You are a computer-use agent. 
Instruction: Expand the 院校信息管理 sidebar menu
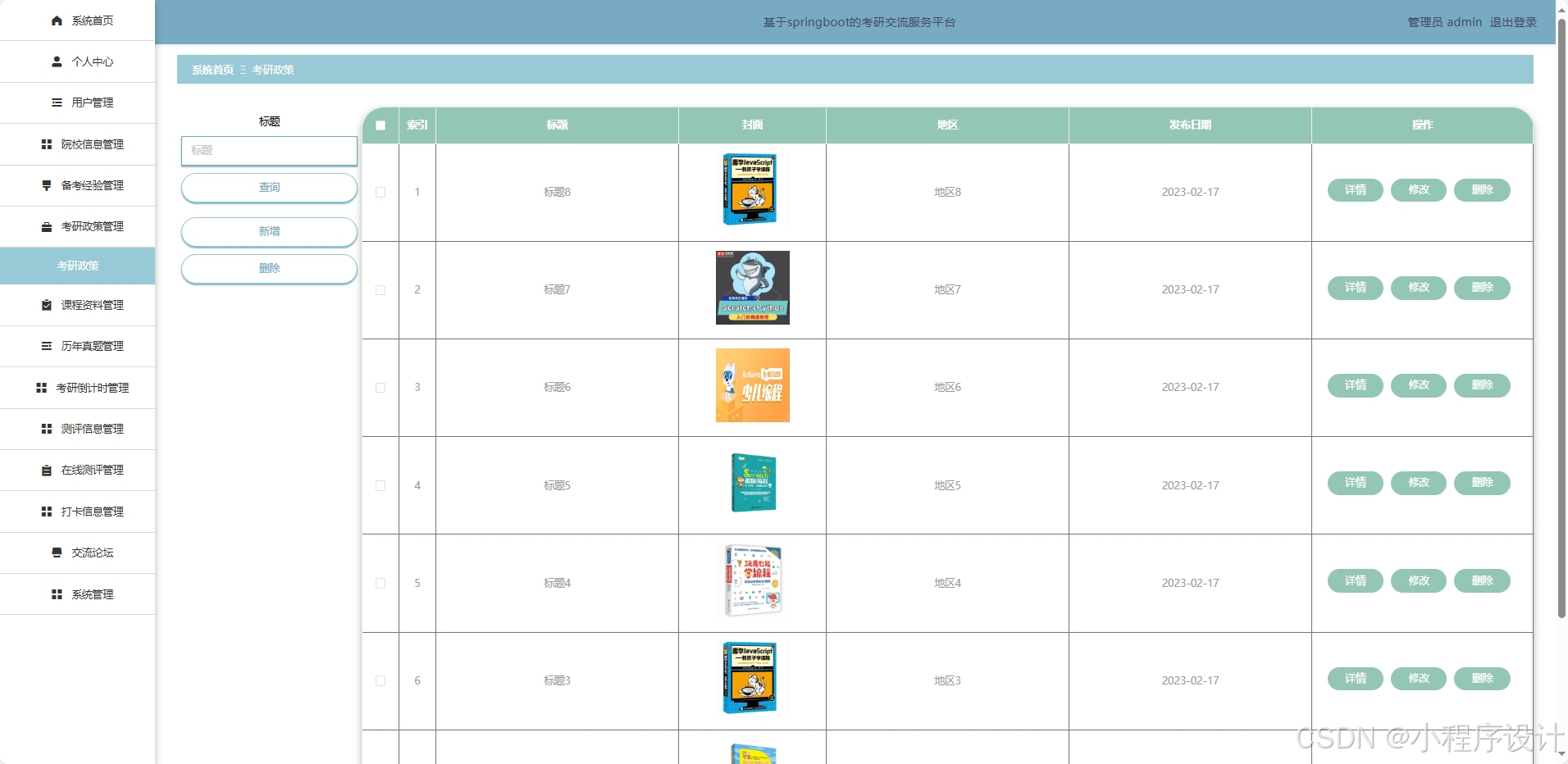(77, 144)
